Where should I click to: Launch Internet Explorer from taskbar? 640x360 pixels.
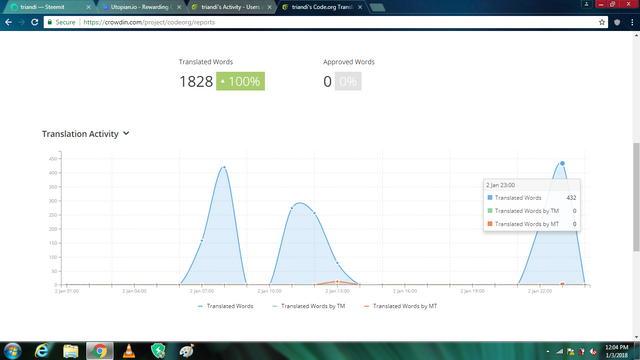click(42, 351)
